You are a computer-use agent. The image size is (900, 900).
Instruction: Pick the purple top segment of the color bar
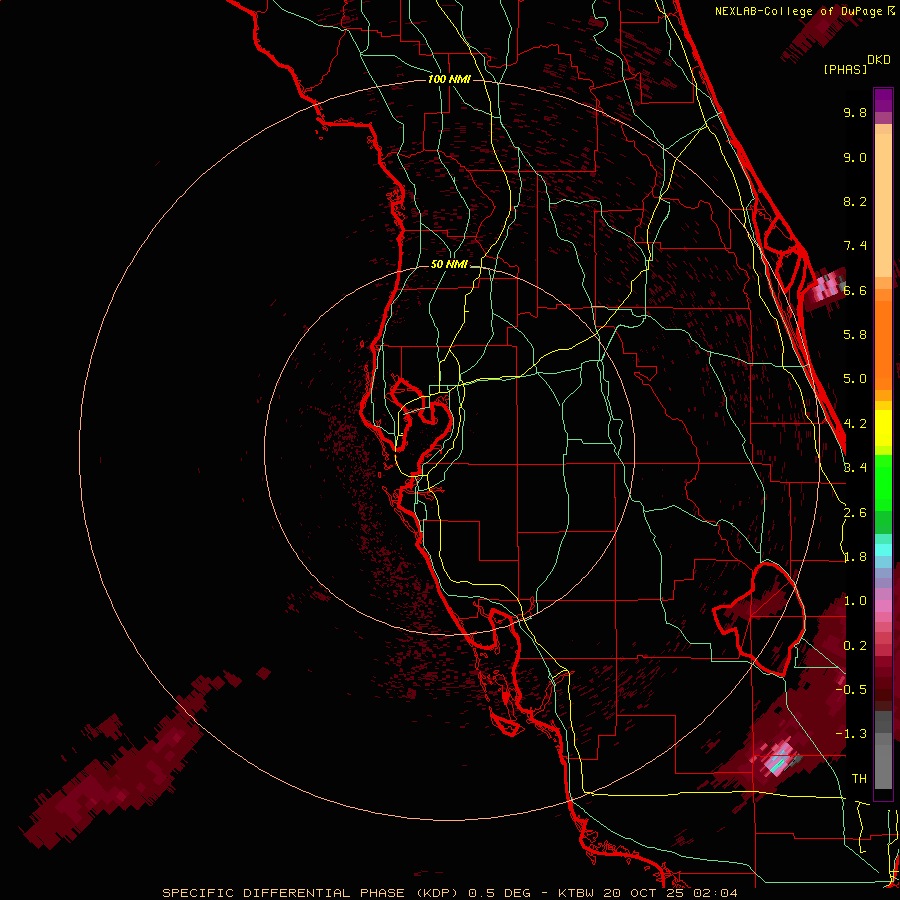point(883,100)
